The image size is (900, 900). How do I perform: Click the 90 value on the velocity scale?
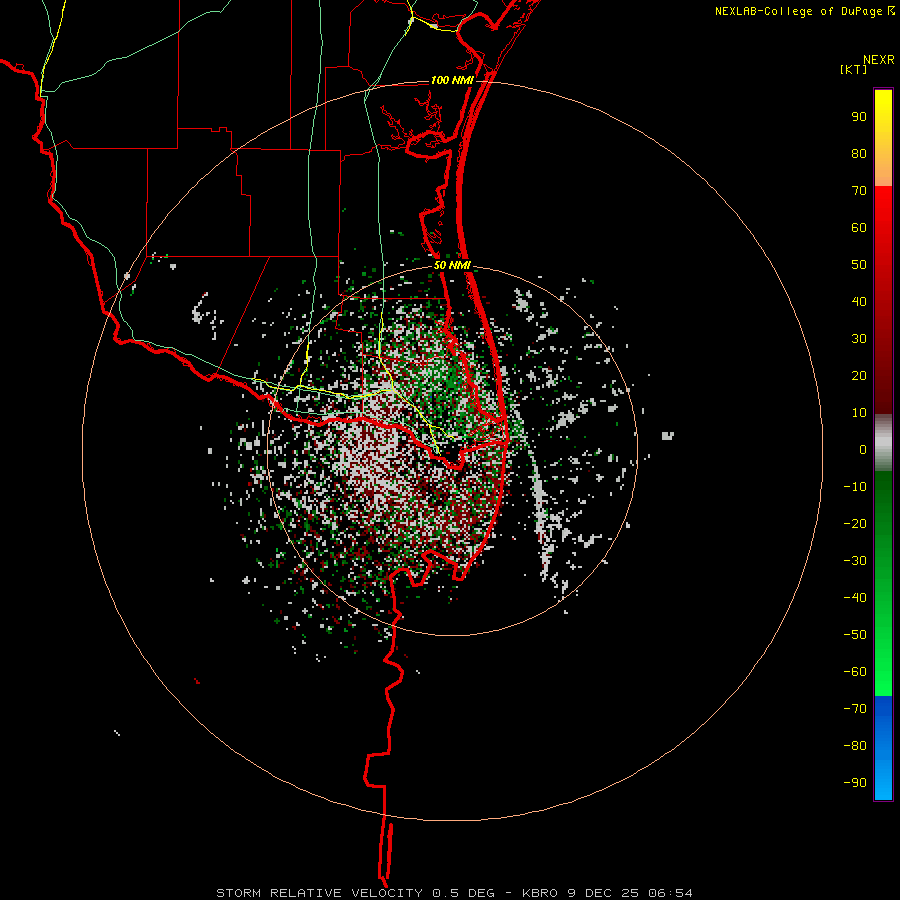[x=859, y=117]
